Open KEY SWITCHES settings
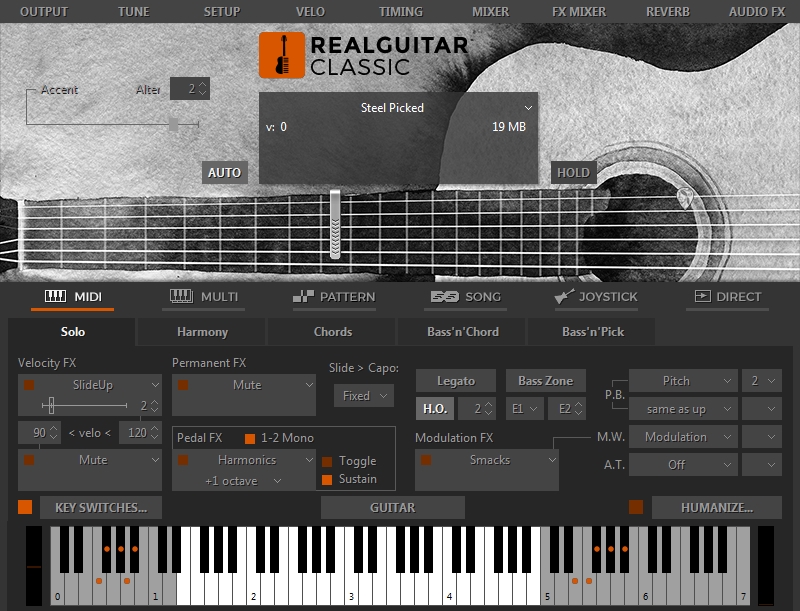This screenshot has width=800, height=611. 101,507
